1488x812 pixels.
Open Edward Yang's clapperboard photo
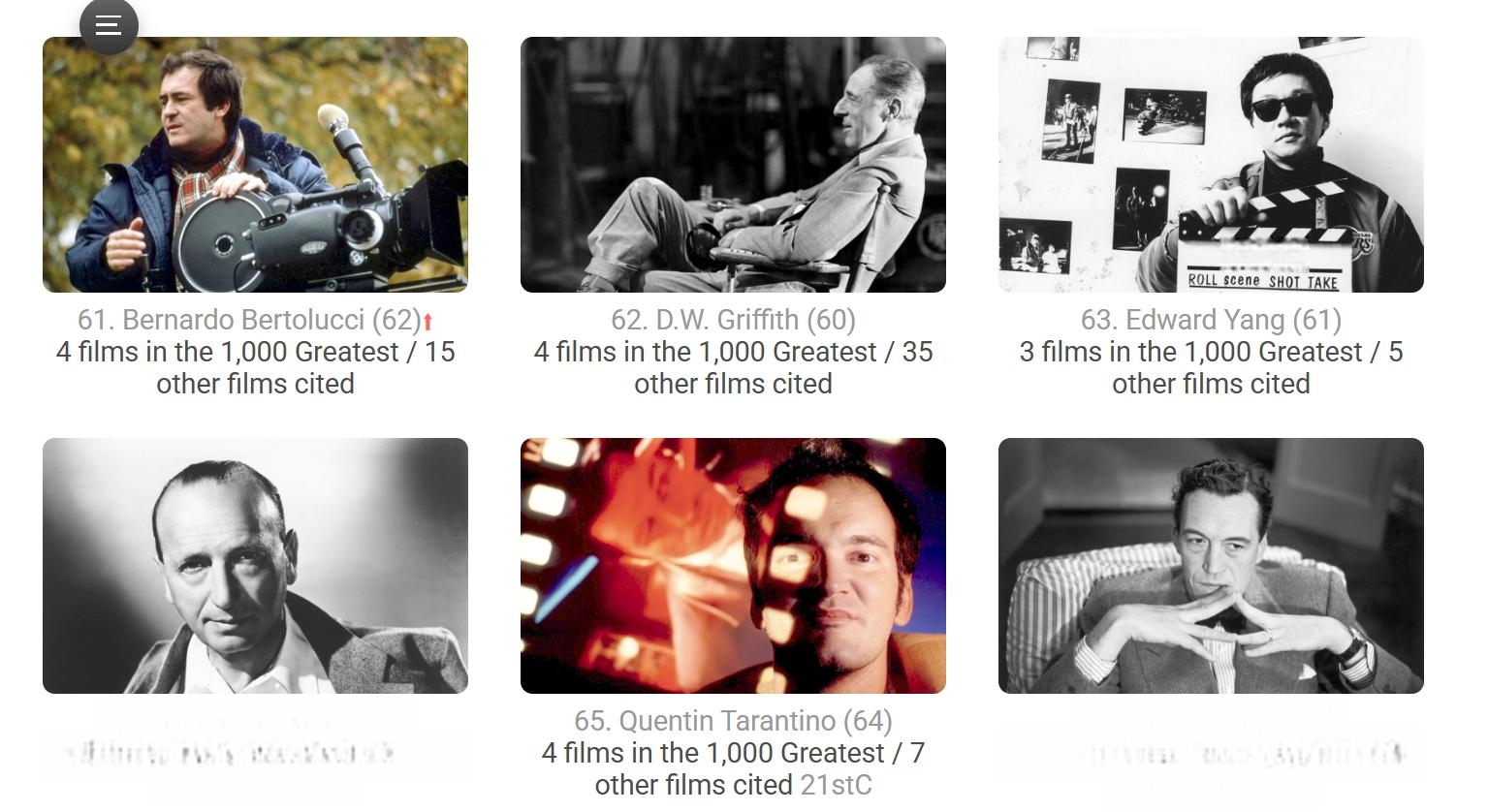pyautogui.click(x=1211, y=165)
